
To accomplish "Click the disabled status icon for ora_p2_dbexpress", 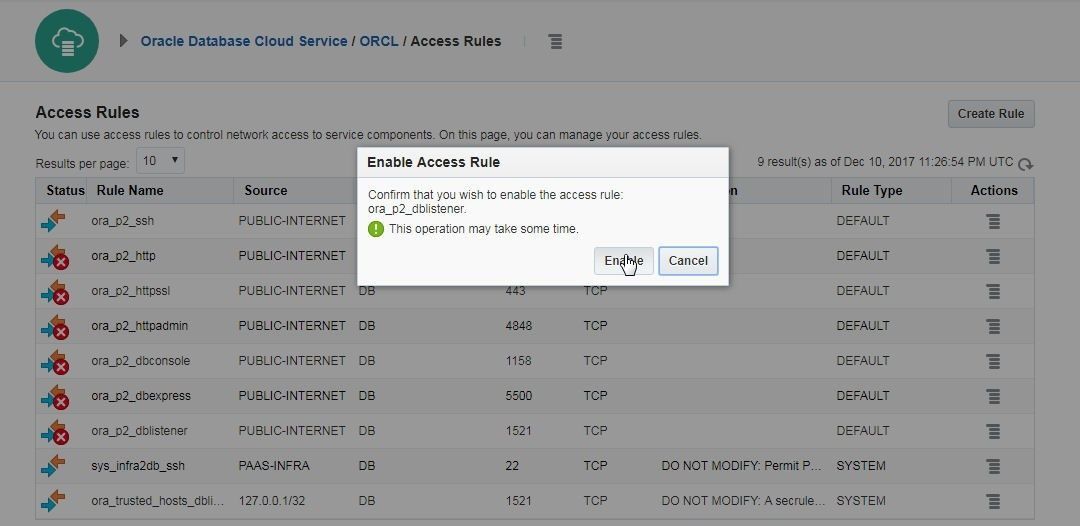I will point(55,397).
